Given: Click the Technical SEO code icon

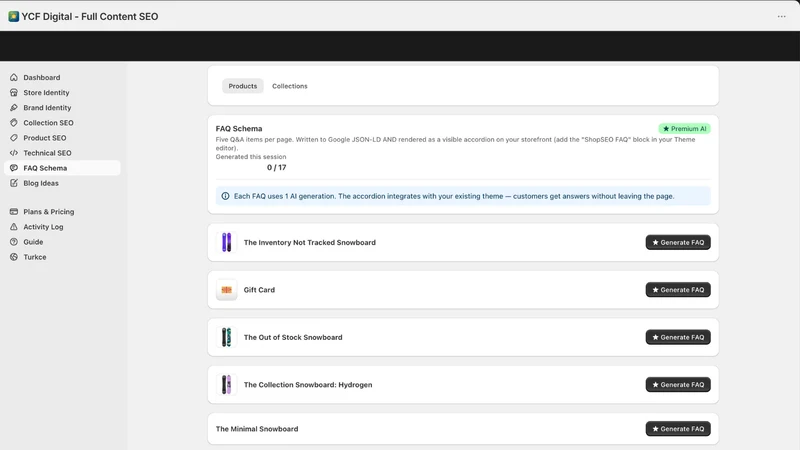Looking at the screenshot, I should [x=14, y=153].
